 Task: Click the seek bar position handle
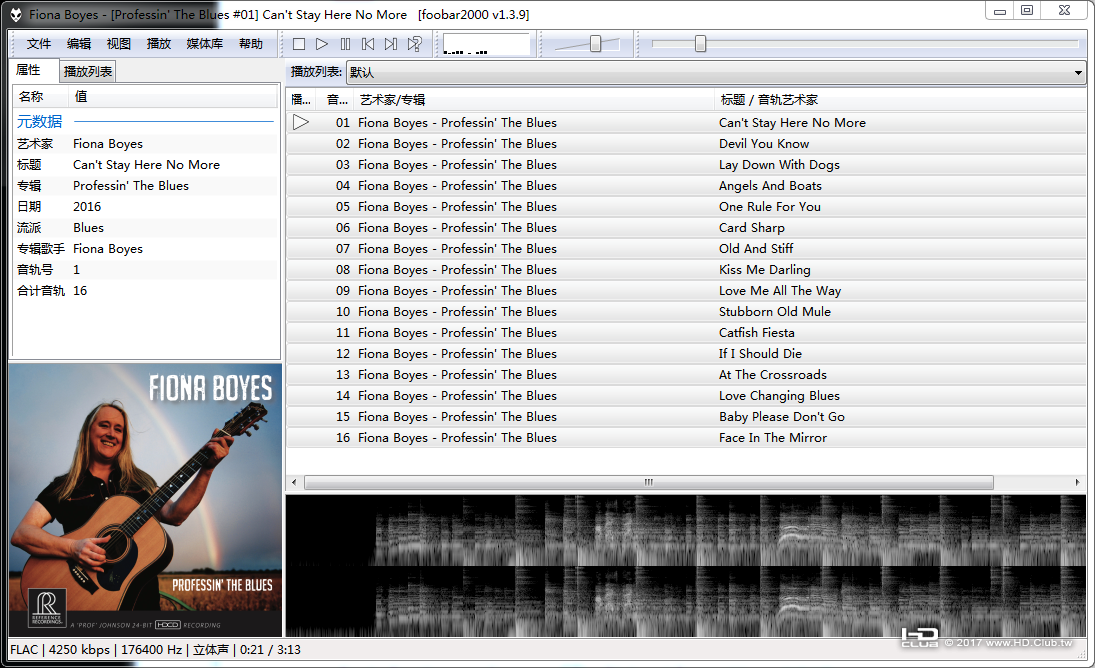pyautogui.click(x=700, y=44)
